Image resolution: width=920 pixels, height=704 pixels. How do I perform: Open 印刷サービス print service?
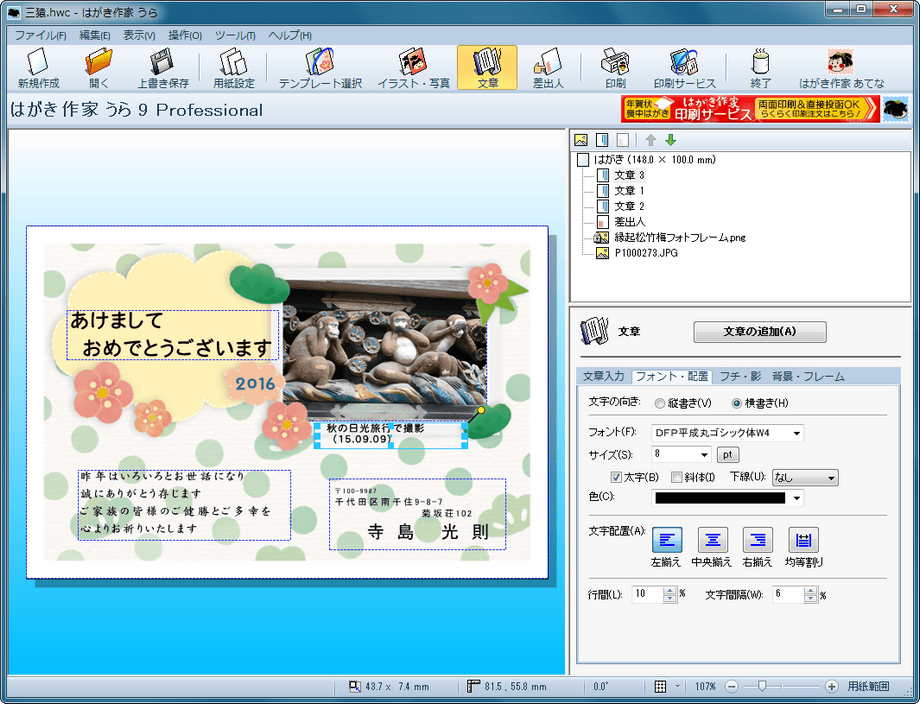[685, 67]
